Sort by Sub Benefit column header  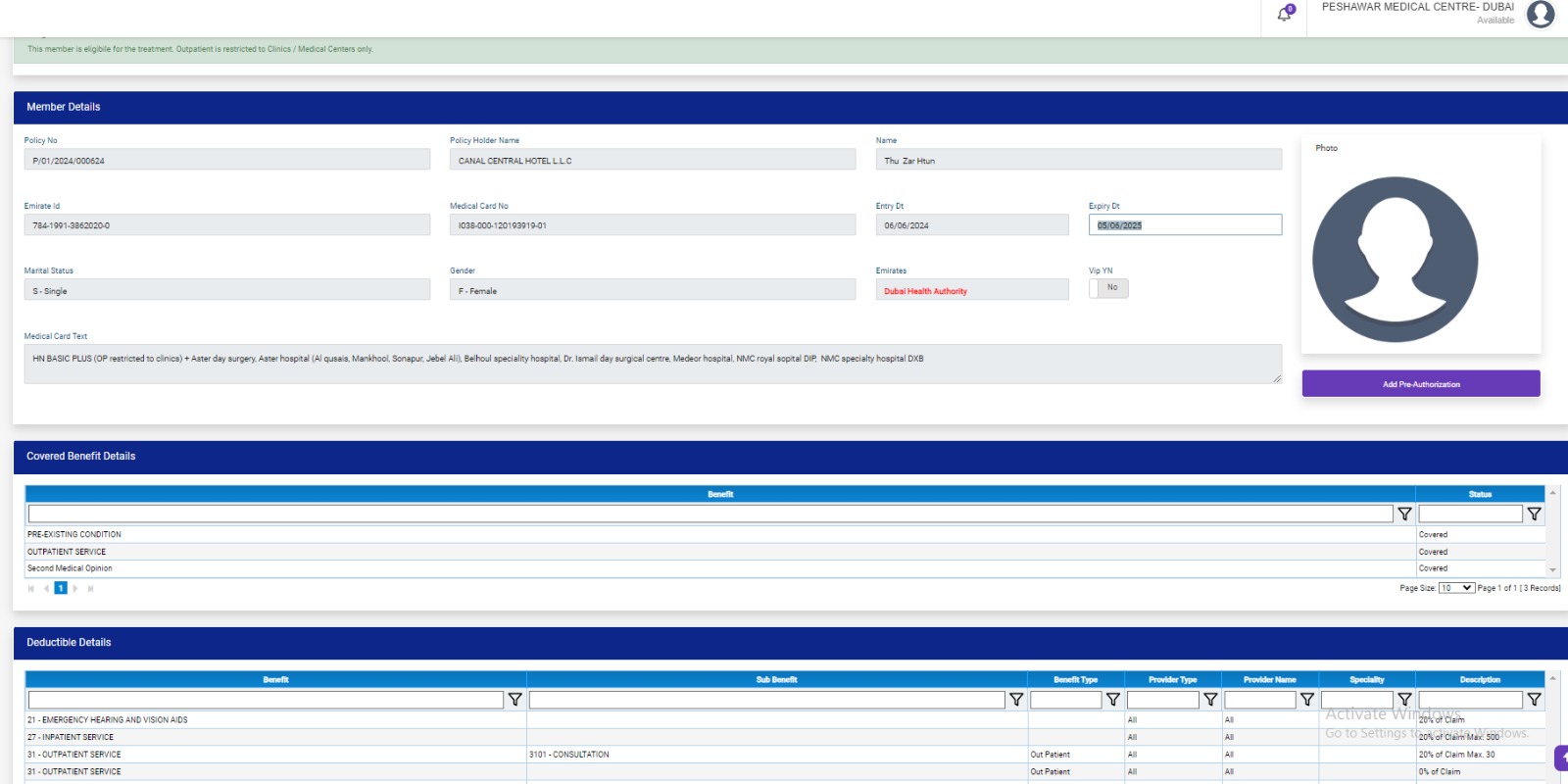point(776,679)
